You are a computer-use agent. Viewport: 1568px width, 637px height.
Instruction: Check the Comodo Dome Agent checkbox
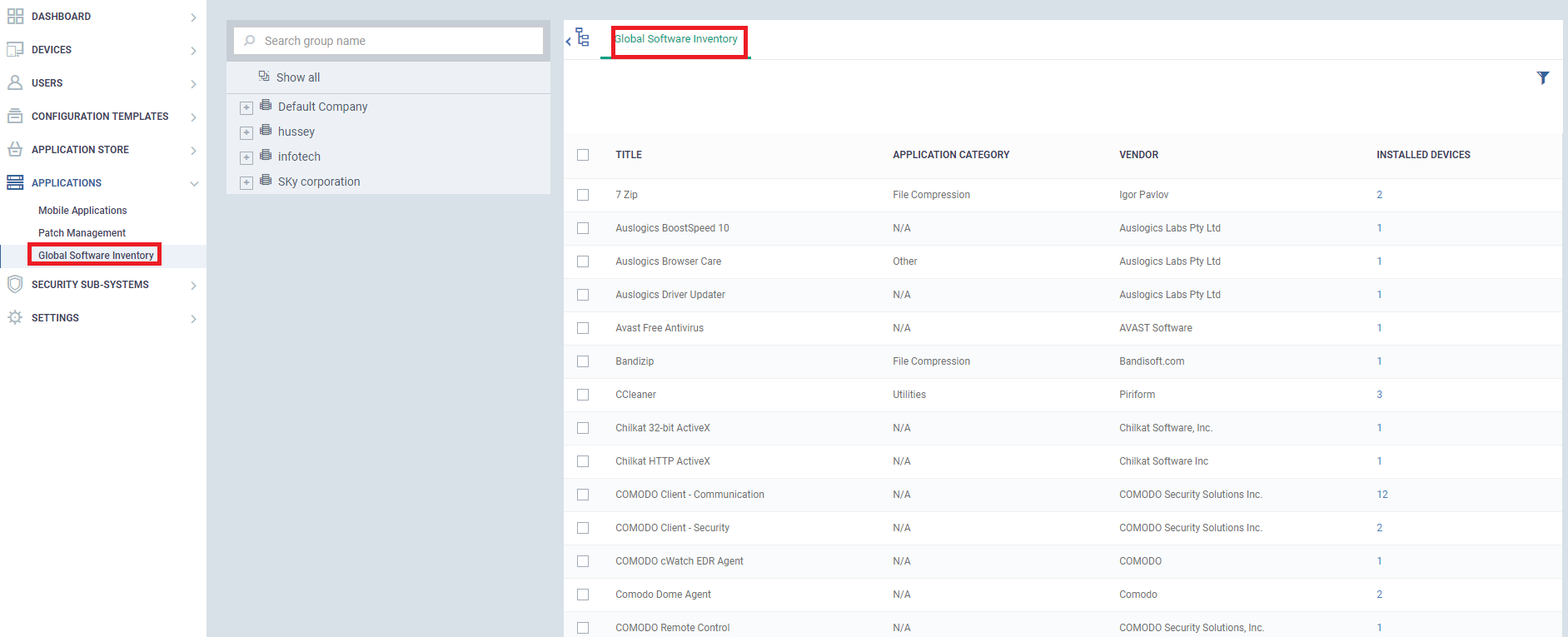(x=583, y=595)
